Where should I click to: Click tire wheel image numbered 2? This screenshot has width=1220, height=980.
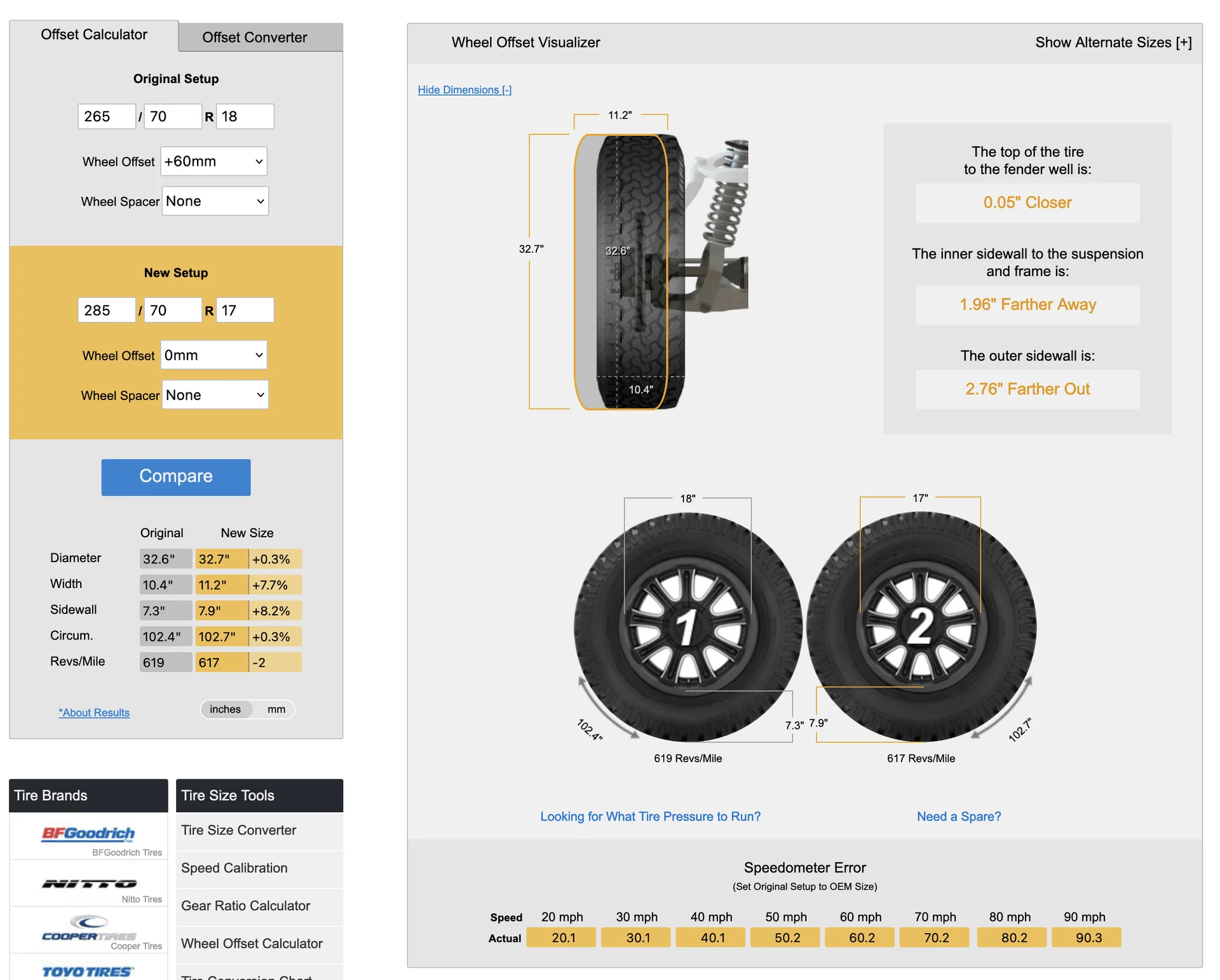921,627
